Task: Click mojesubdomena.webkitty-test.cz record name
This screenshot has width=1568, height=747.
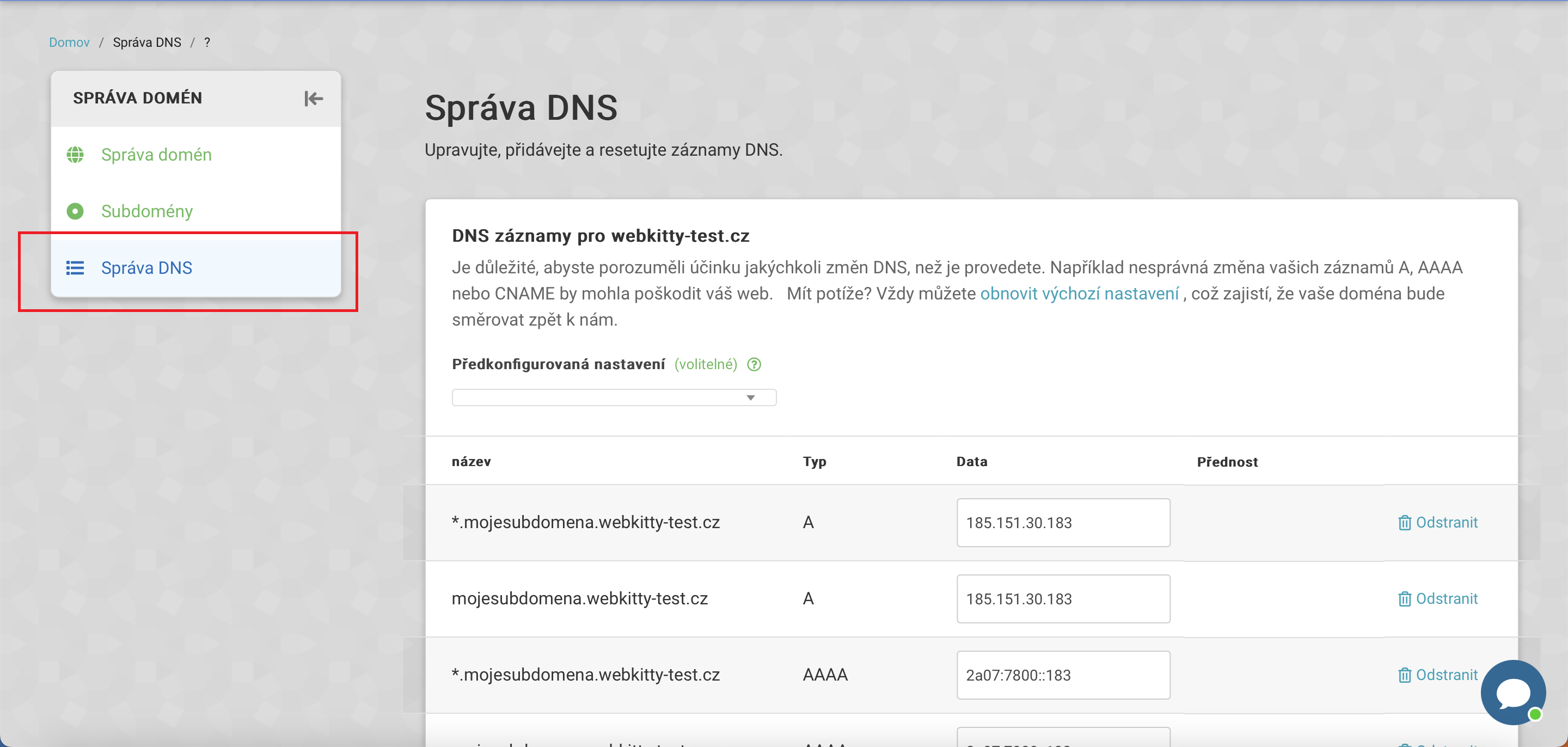Action: (x=579, y=598)
